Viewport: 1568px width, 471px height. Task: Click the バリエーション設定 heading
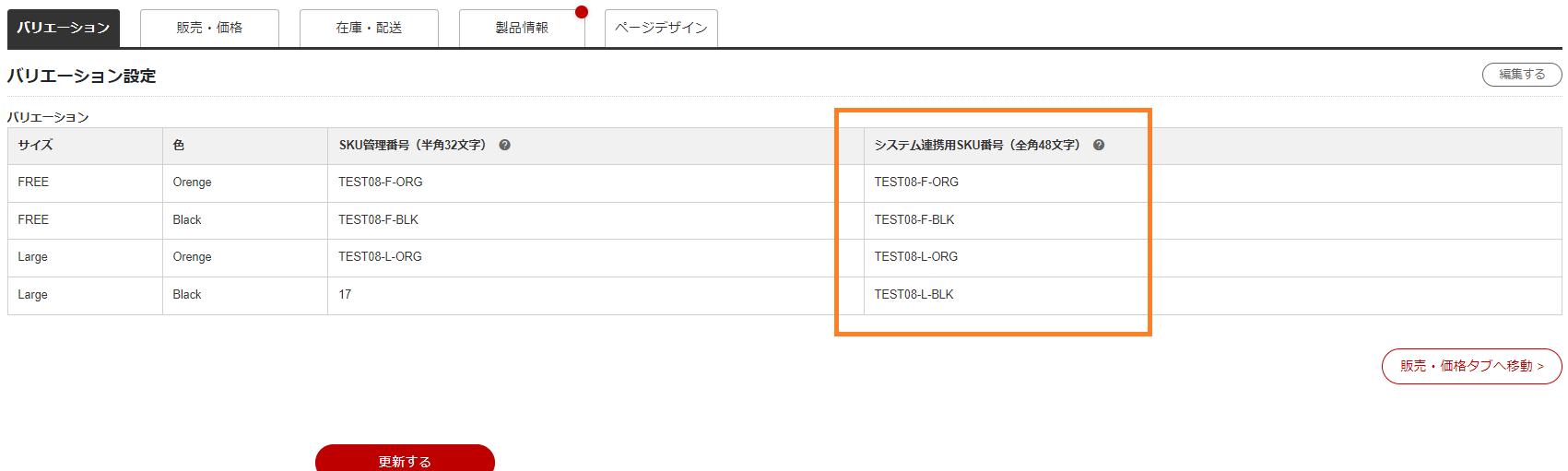coord(81,76)
